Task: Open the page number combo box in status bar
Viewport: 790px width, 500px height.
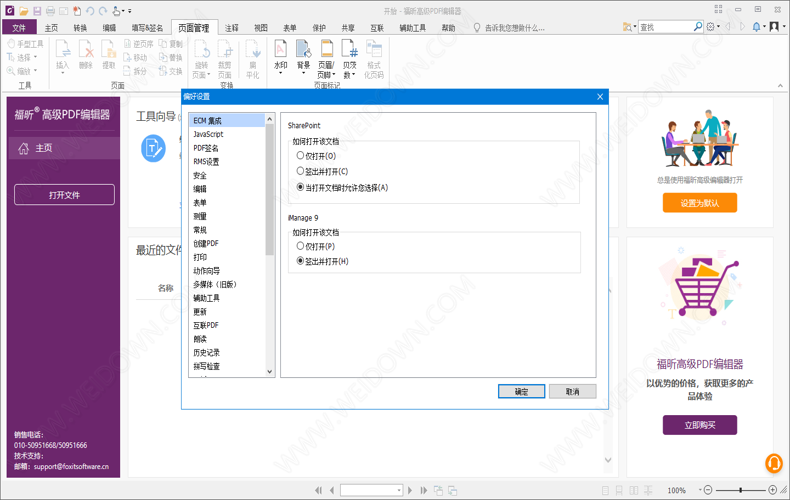Action: tap(371, 490)
